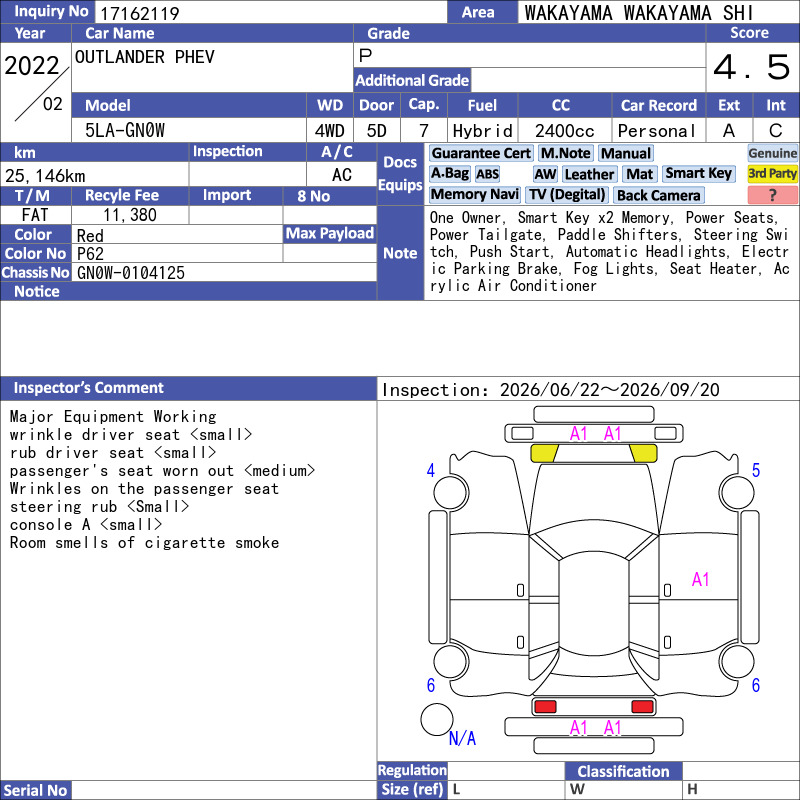The height and width of the screenshot is (800, 800).
Task: Click the door value 5D
Action: coord(377,131)
